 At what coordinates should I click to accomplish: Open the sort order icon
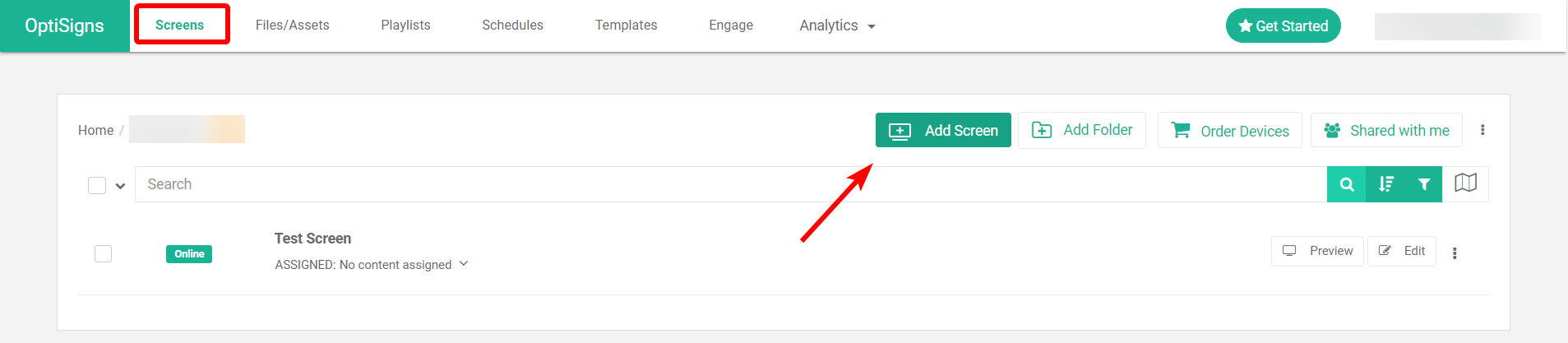point(1385,184)
